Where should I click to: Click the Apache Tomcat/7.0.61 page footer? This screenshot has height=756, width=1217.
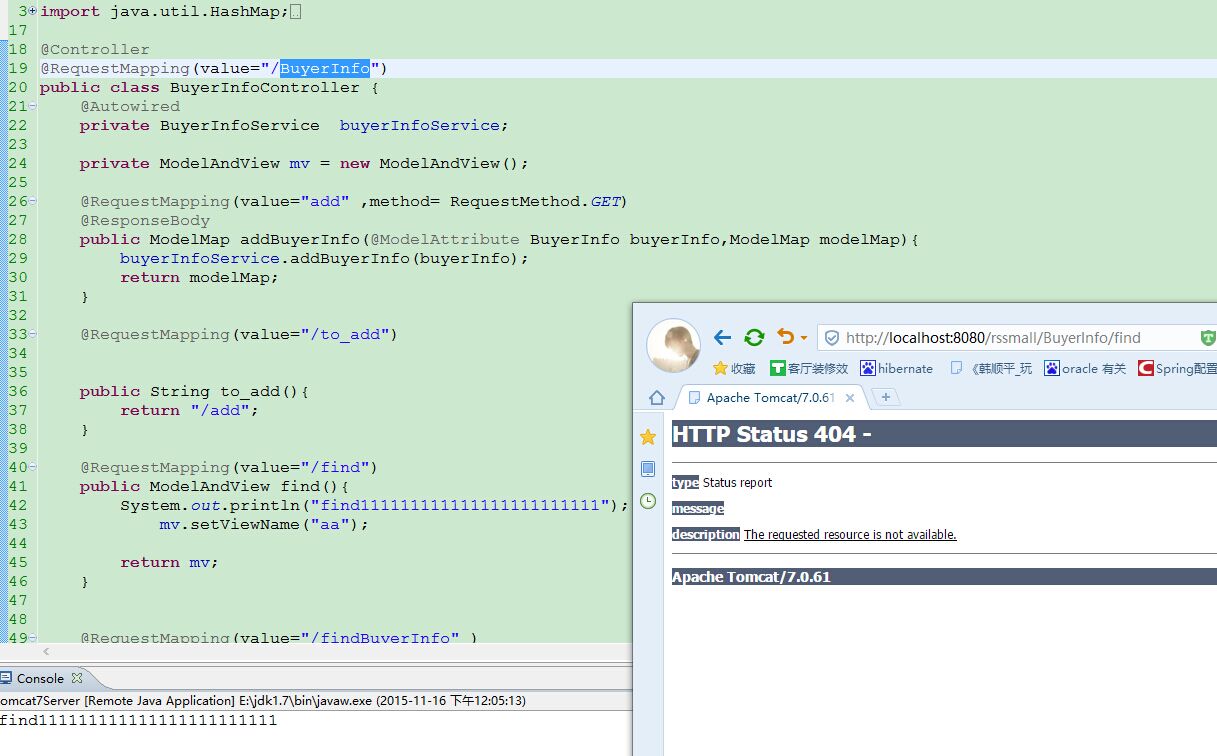click(751, 577)
